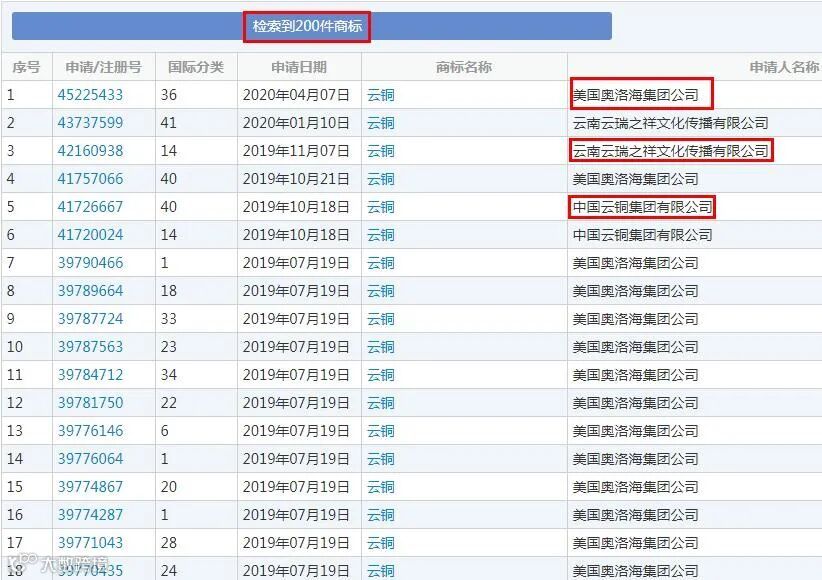
Task: Click the 检索到200件商标 result banner text
Action: pos(307,26)
